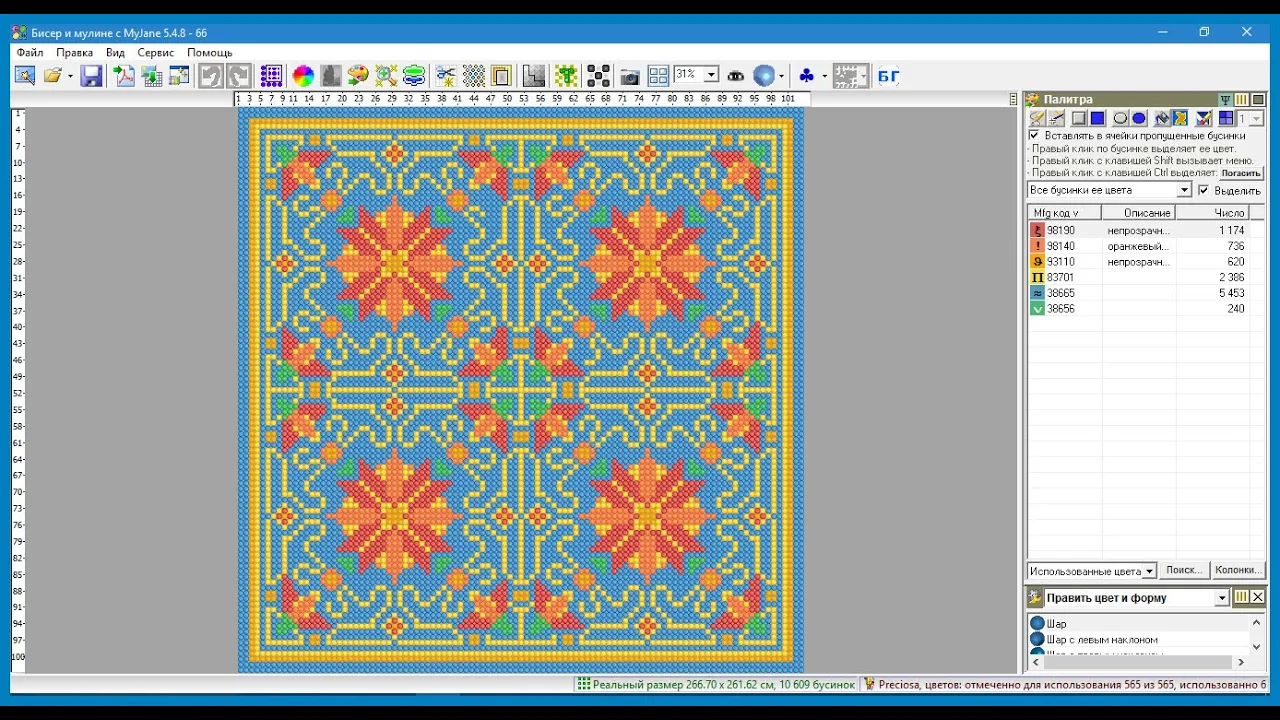
Task: Click the export to PDF icon
Action: coord(124,75)
